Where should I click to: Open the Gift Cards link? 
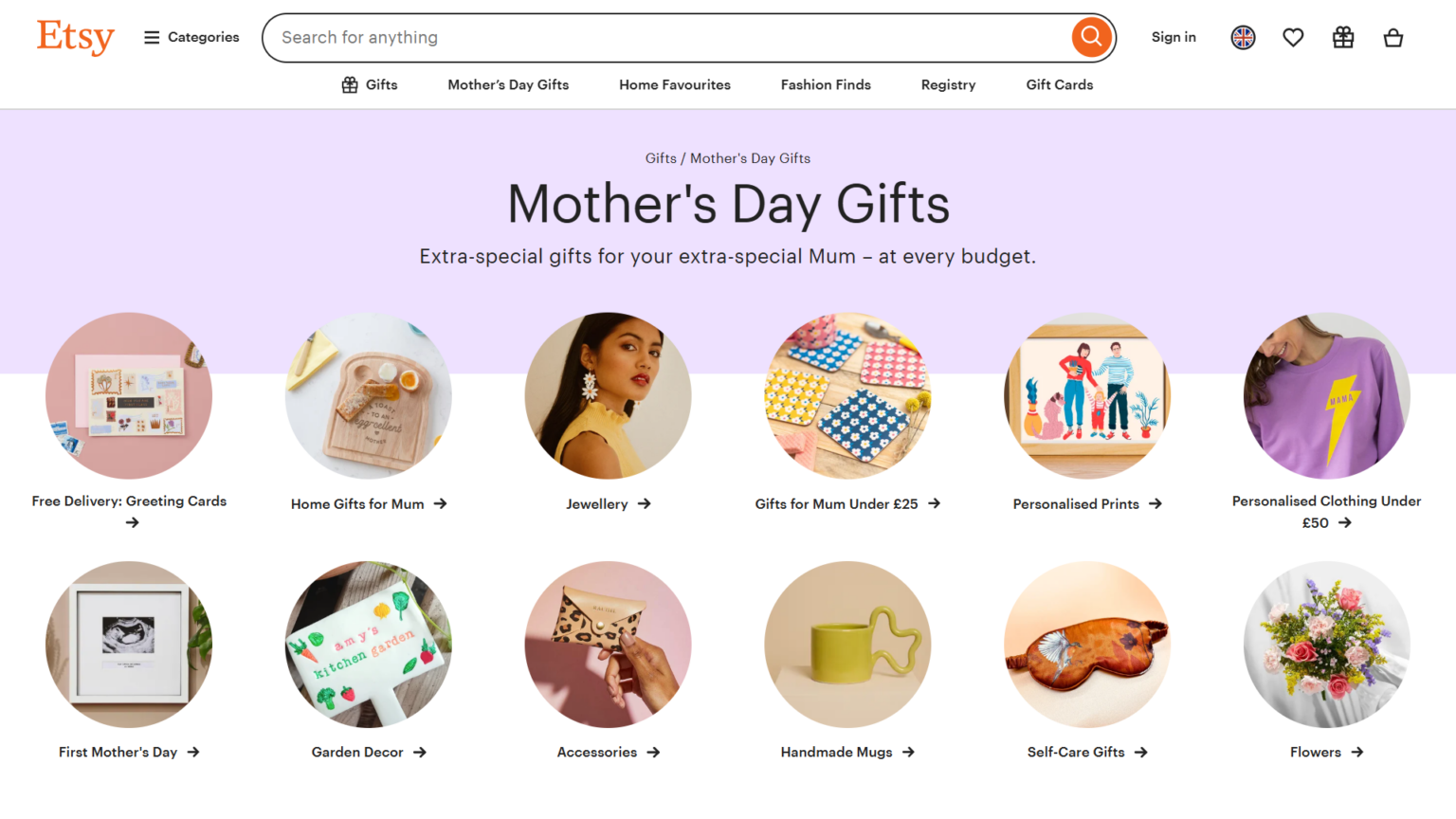(1059, 85)
